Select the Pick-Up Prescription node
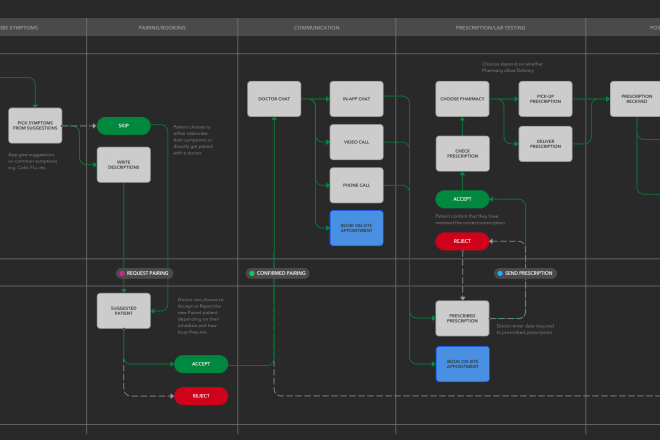This screenshot has width=660, height=440. point(545,99)
